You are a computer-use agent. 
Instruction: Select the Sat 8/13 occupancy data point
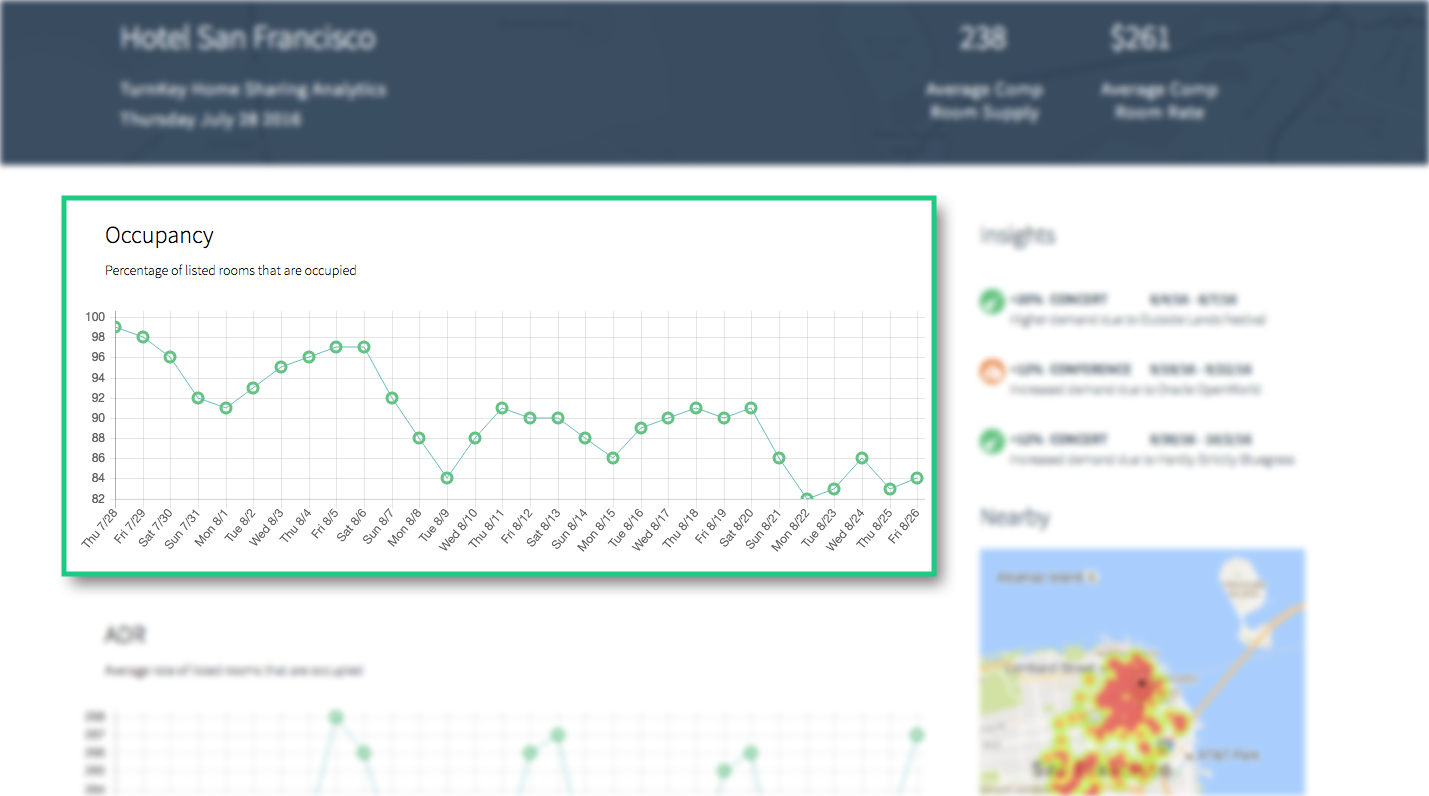[558, 418]
